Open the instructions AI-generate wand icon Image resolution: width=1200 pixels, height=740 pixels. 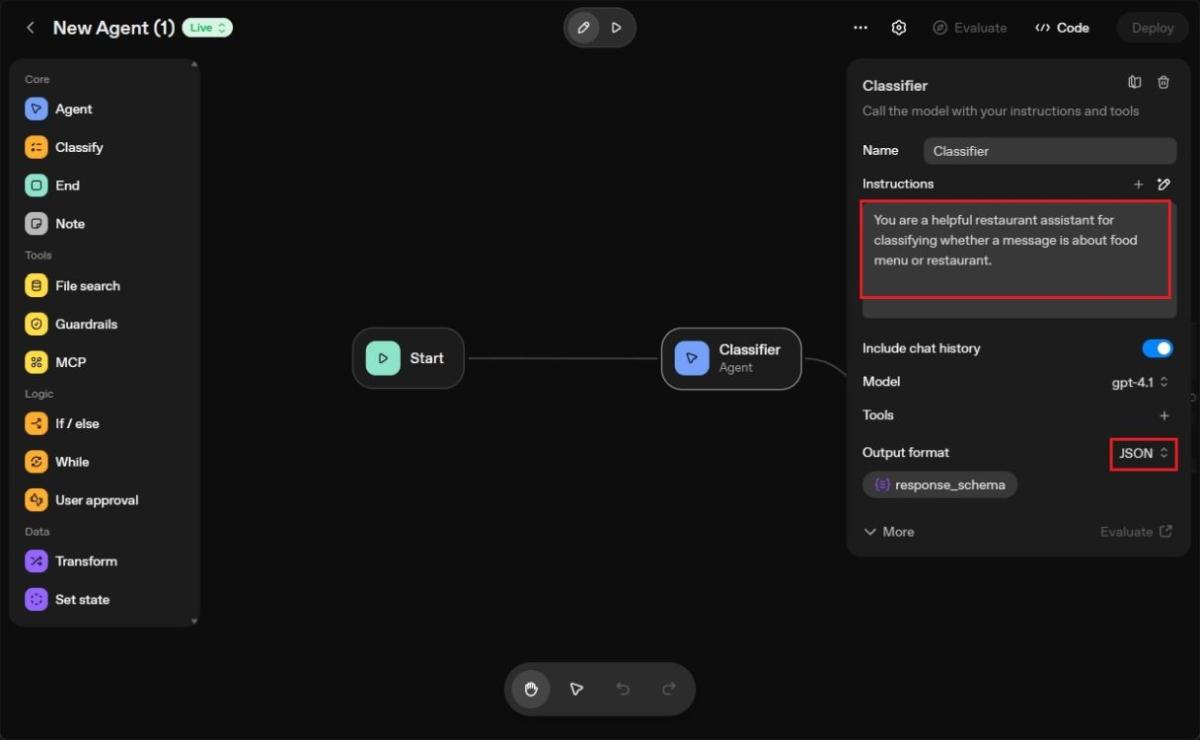click(1163, 184)
